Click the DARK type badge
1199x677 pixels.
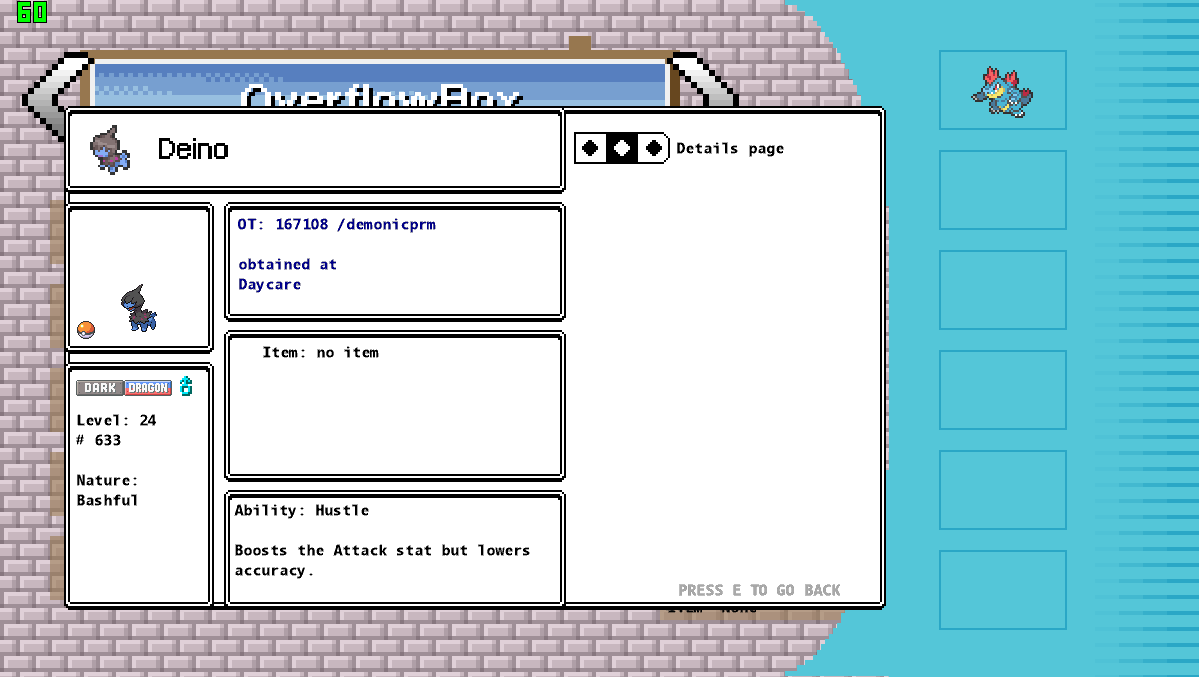tap(99, 388)
